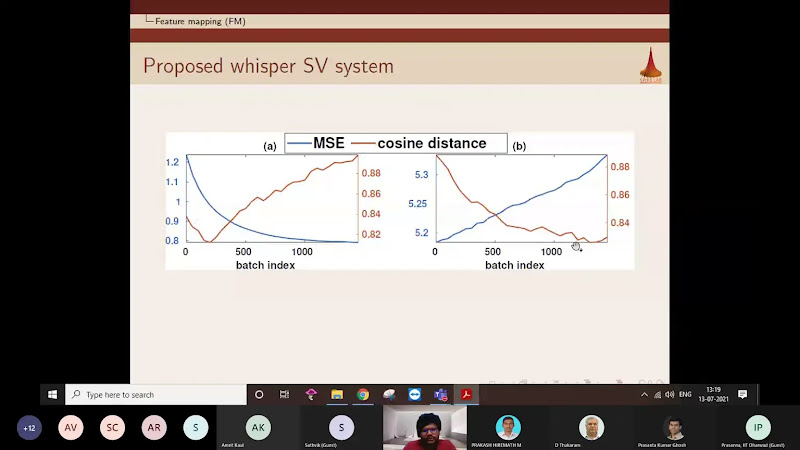Launch Google Chrome from the taskbar
Image resolution: width=800 pixels, height=450 pixels.
(x=363, y=394)
